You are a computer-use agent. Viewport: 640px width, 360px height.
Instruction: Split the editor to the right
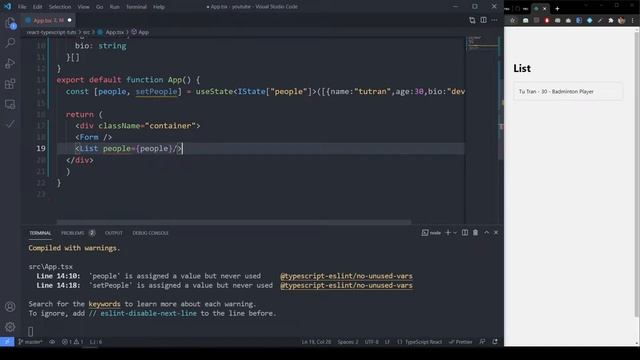483,20
